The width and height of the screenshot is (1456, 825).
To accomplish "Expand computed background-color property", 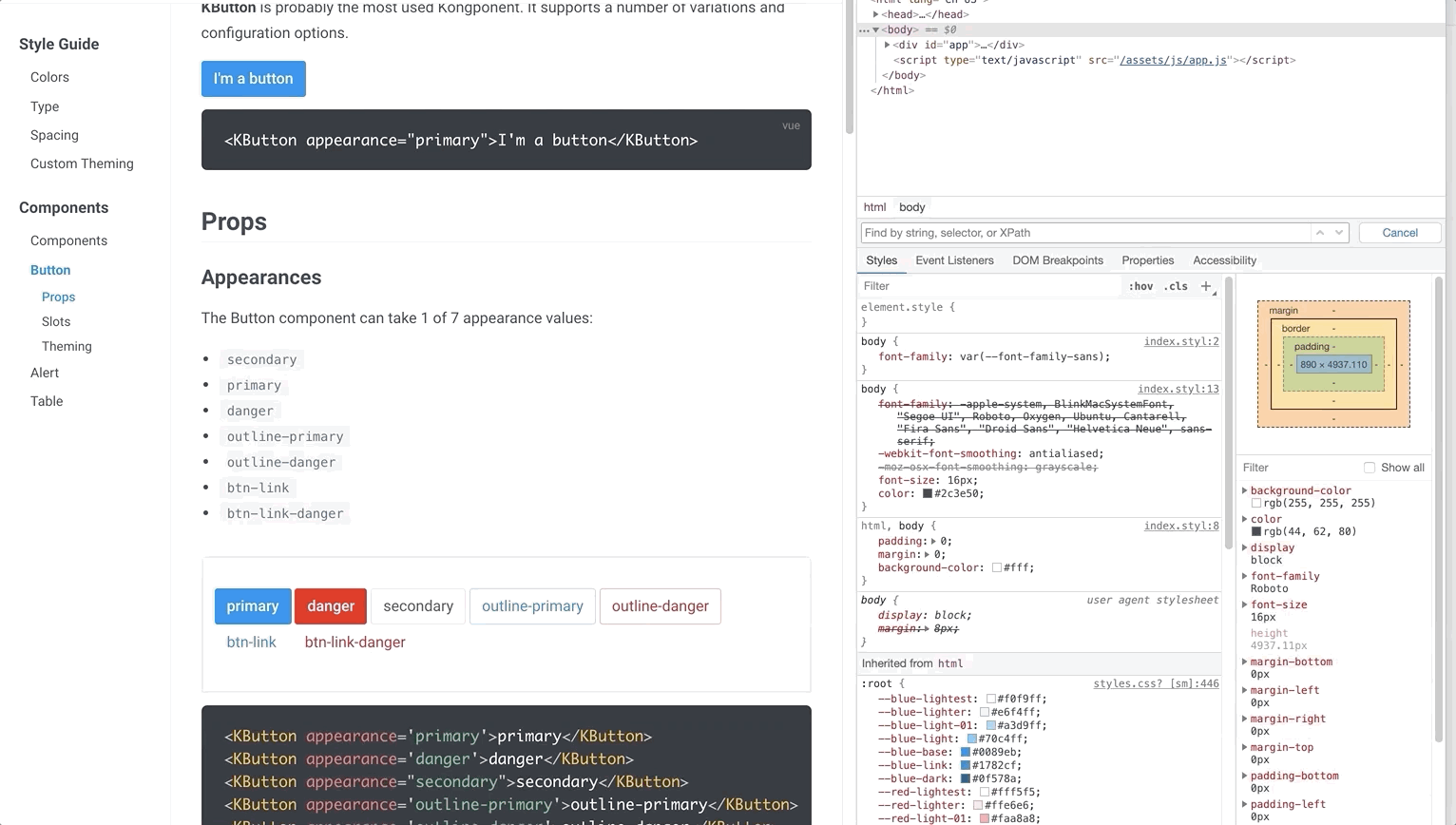I will pyautogui.click(x=1245, y=490).
